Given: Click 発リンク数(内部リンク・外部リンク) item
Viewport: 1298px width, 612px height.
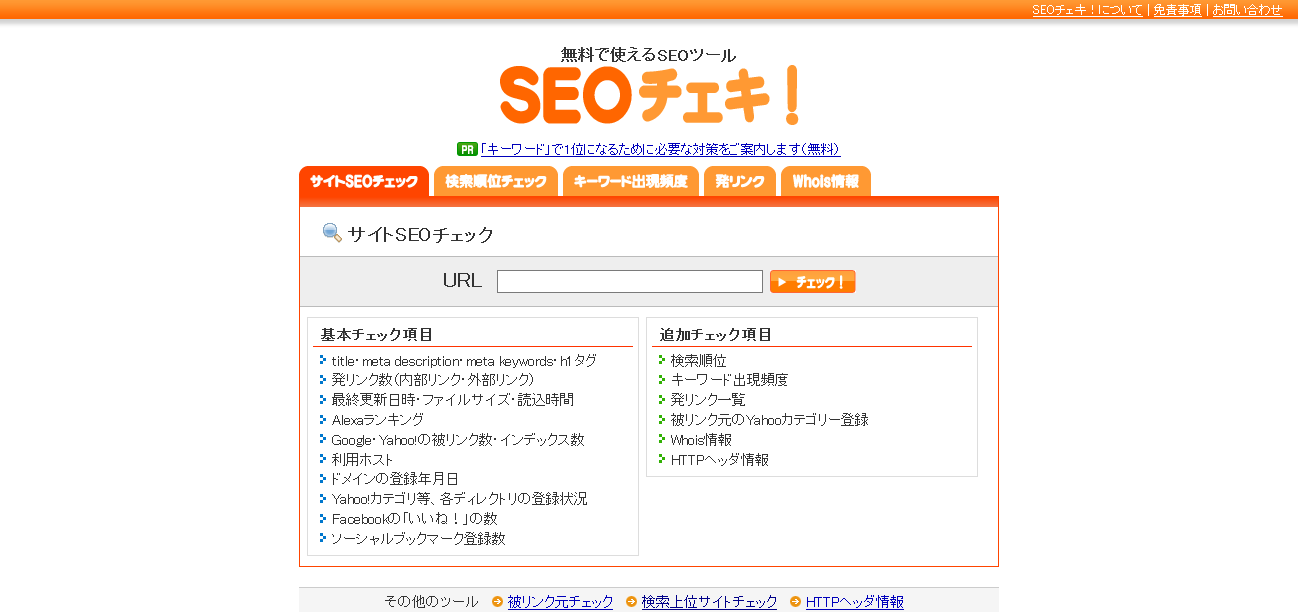Looking at the screenshot, I should [433, 380].
